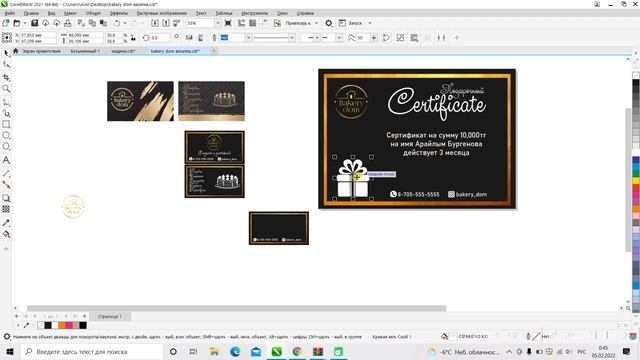
Task: Pick the tan swatch in document palette
Action: [x=76, y=325]
